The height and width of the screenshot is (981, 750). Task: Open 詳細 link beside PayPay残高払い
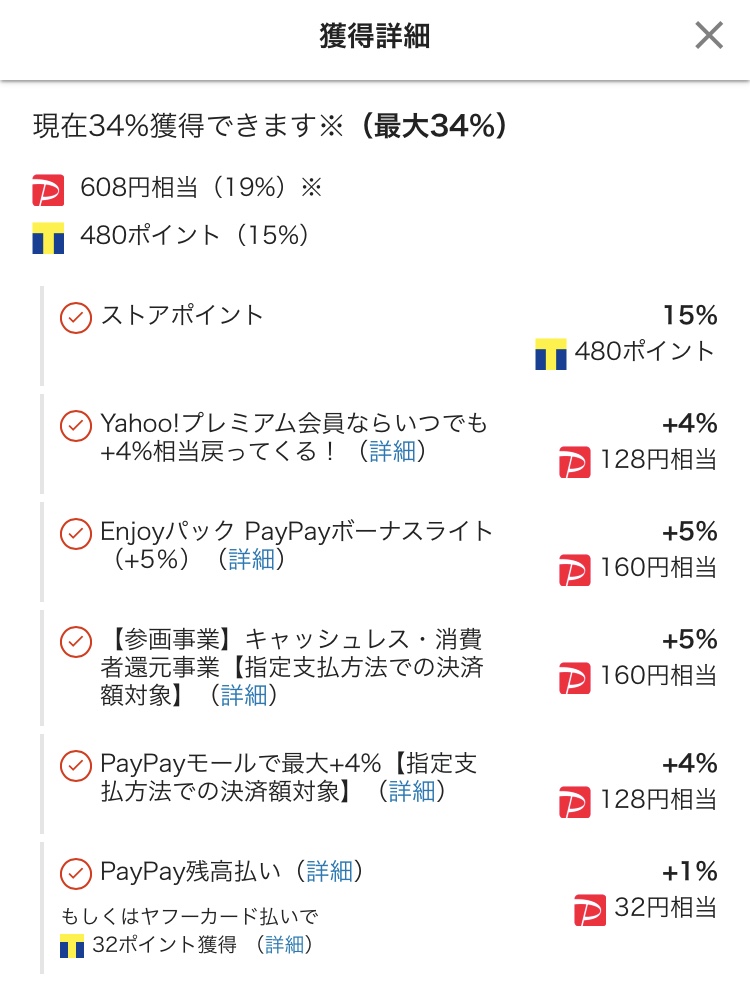[x=330, y=872]
